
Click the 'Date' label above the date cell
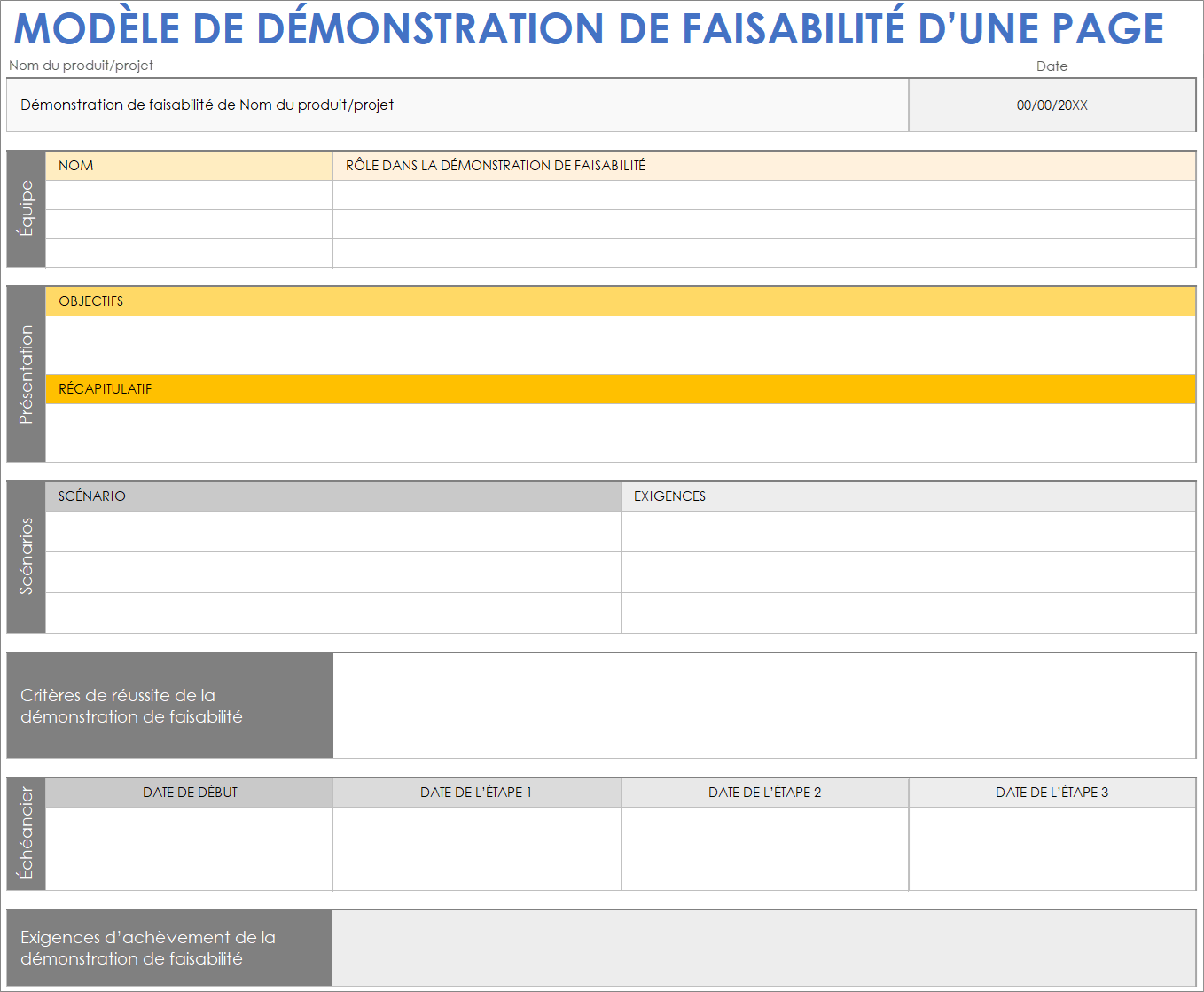(1052, 66)
